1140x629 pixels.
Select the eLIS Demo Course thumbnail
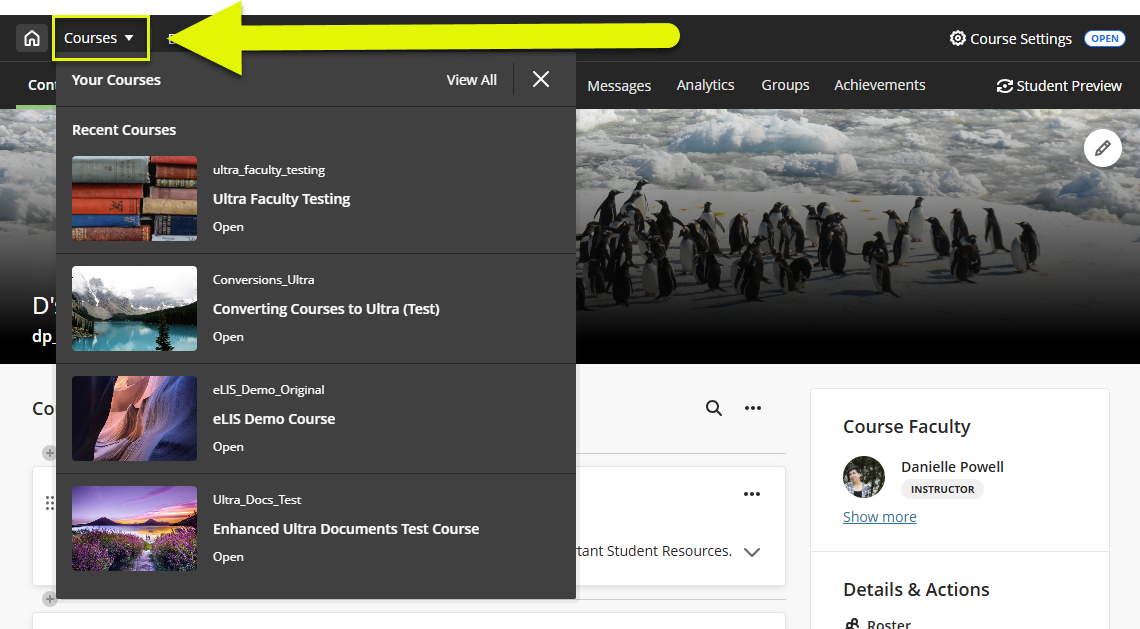134,418
